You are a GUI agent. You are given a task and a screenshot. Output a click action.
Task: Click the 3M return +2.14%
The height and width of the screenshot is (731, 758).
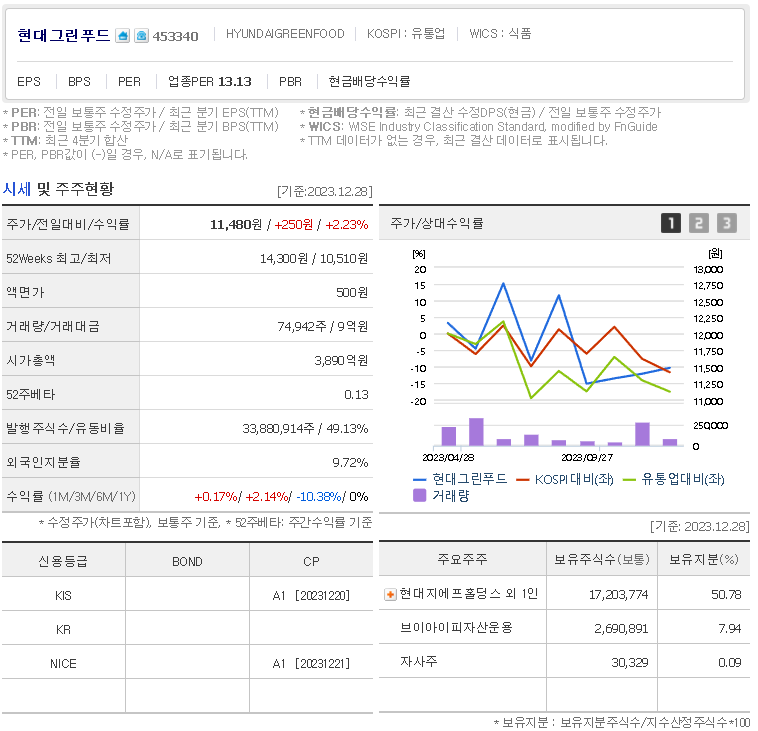click(x=267, y=497)
